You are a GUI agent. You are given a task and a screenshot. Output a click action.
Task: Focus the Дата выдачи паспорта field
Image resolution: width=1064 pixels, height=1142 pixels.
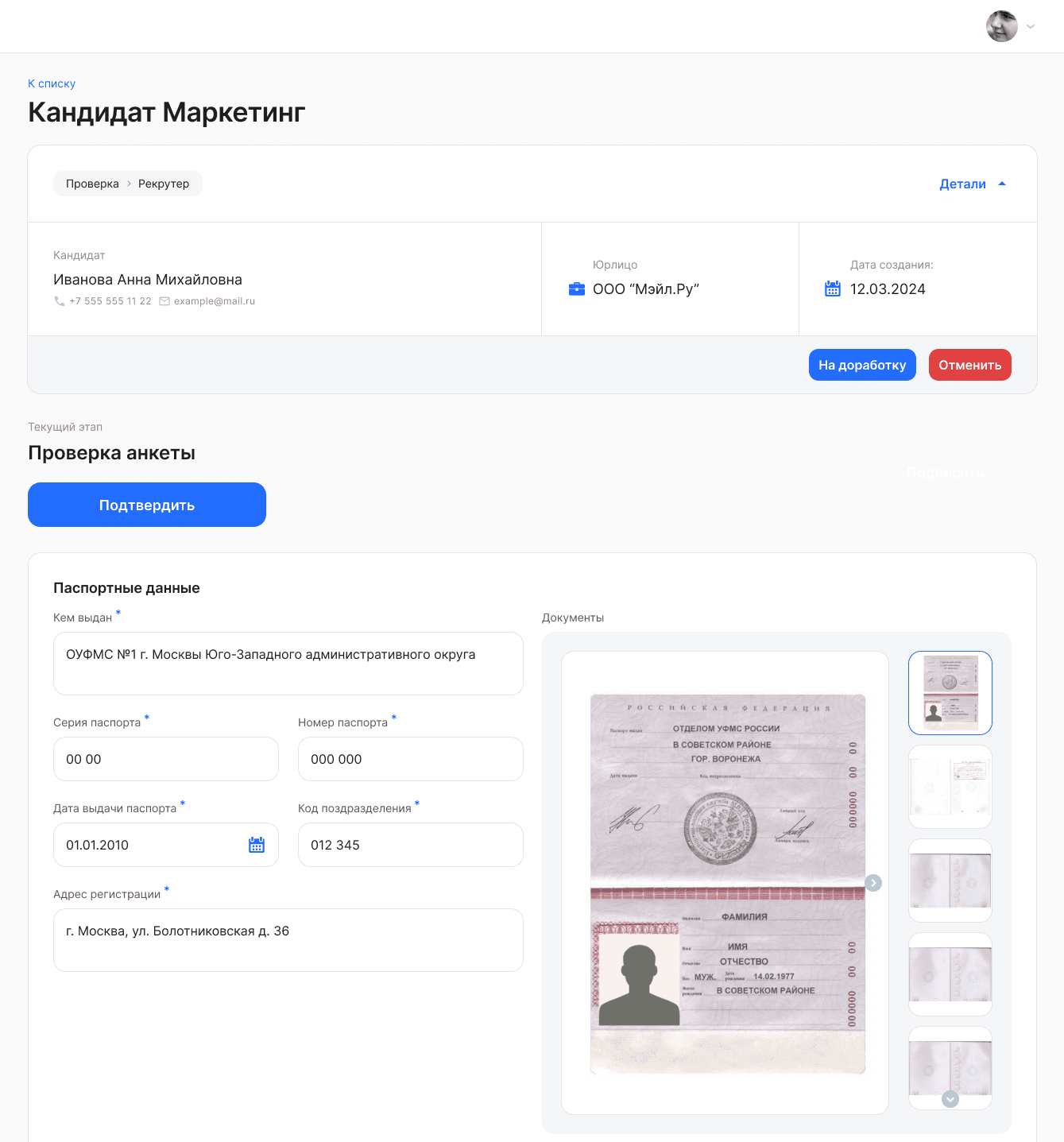(166, 845)
